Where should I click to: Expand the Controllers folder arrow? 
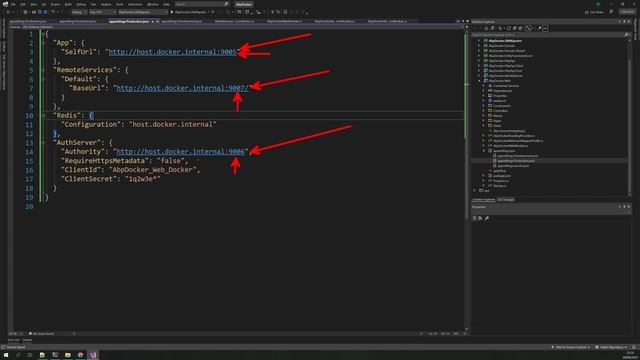point(484,111)
